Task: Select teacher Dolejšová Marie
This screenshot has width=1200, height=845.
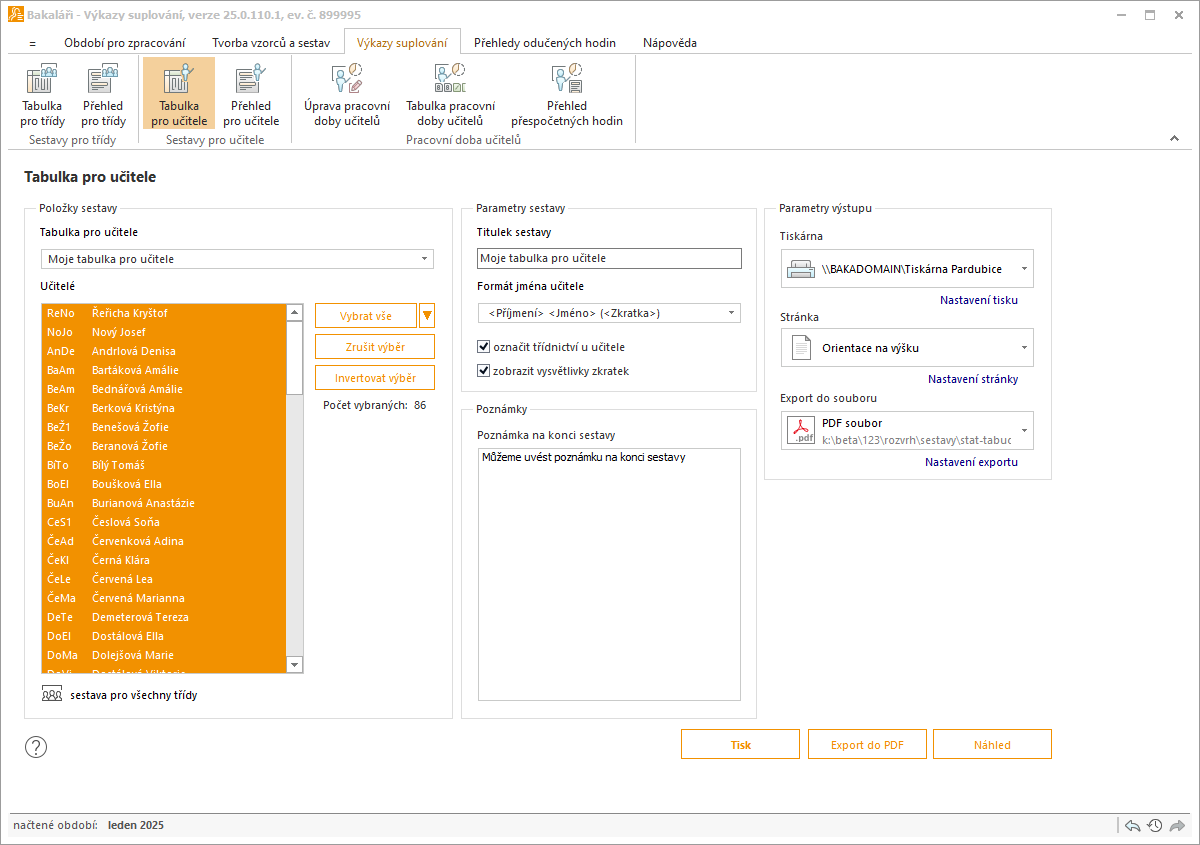Action: click(x=164, y=655)
